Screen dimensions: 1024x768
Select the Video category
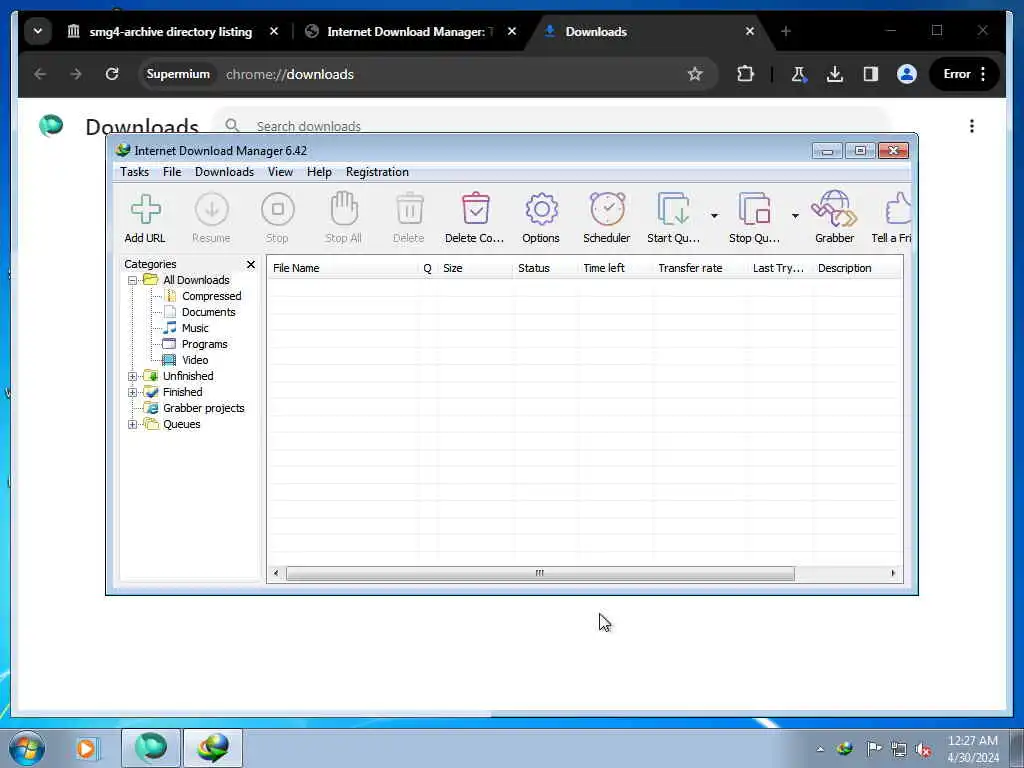click(x=195, y=360)
